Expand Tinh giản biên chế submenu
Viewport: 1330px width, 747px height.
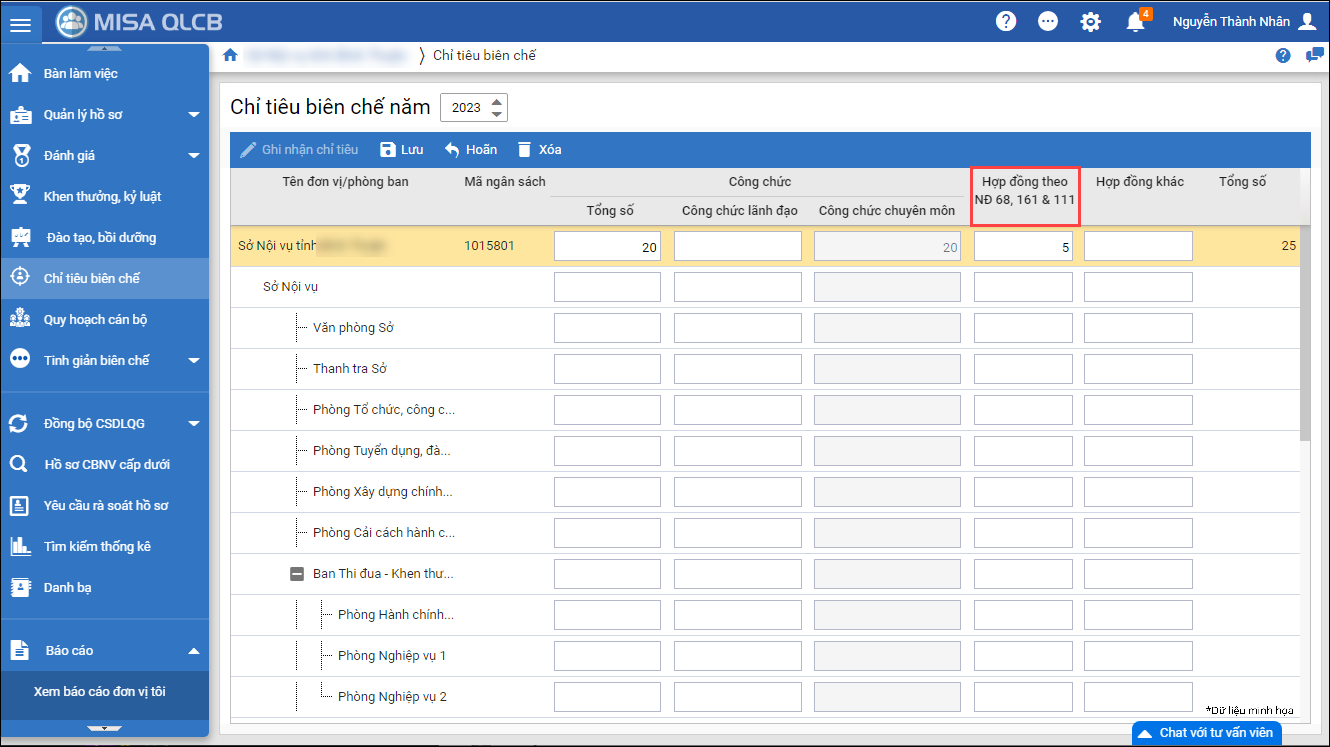coord(194,361)
